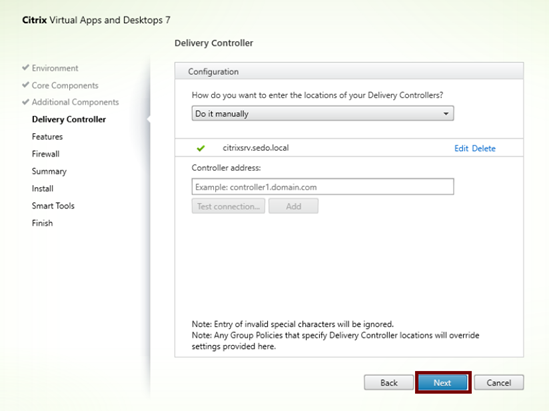The image size is (549, 411).
Task: Open the 'Do it manually' dropdown
Action: click(x=322, y=113)
